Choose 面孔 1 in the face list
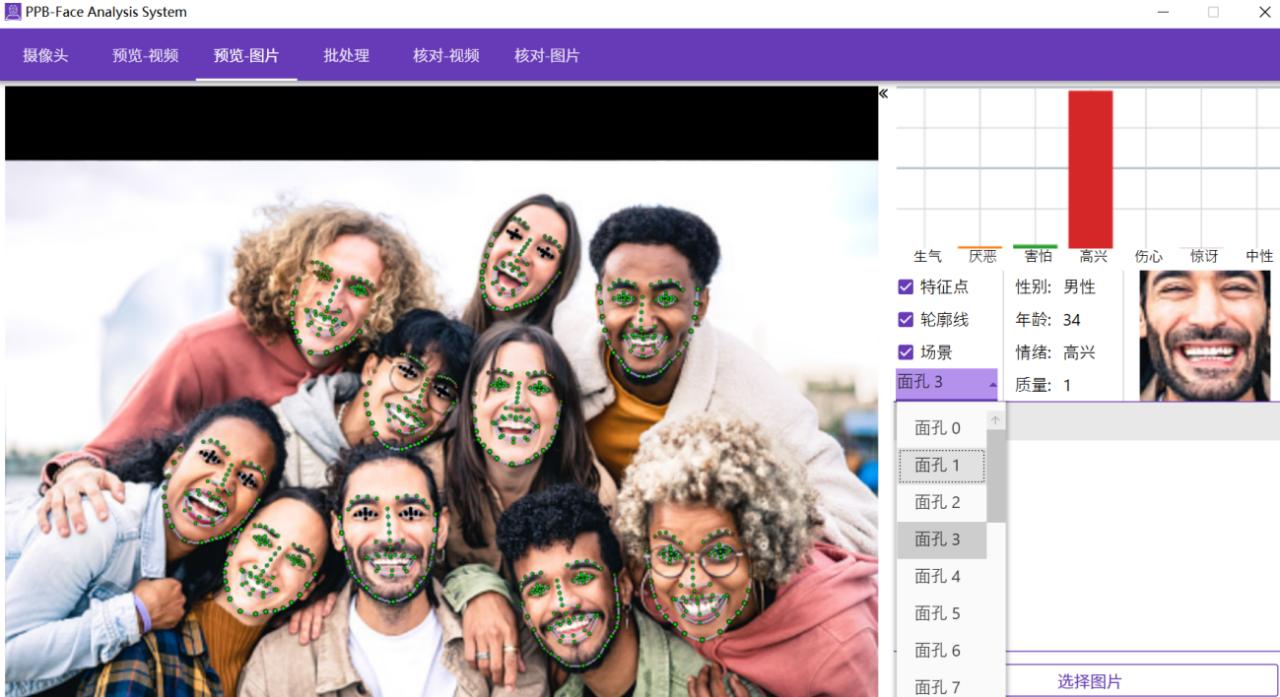The image size is (1280, 697). [x=938, y=465]
